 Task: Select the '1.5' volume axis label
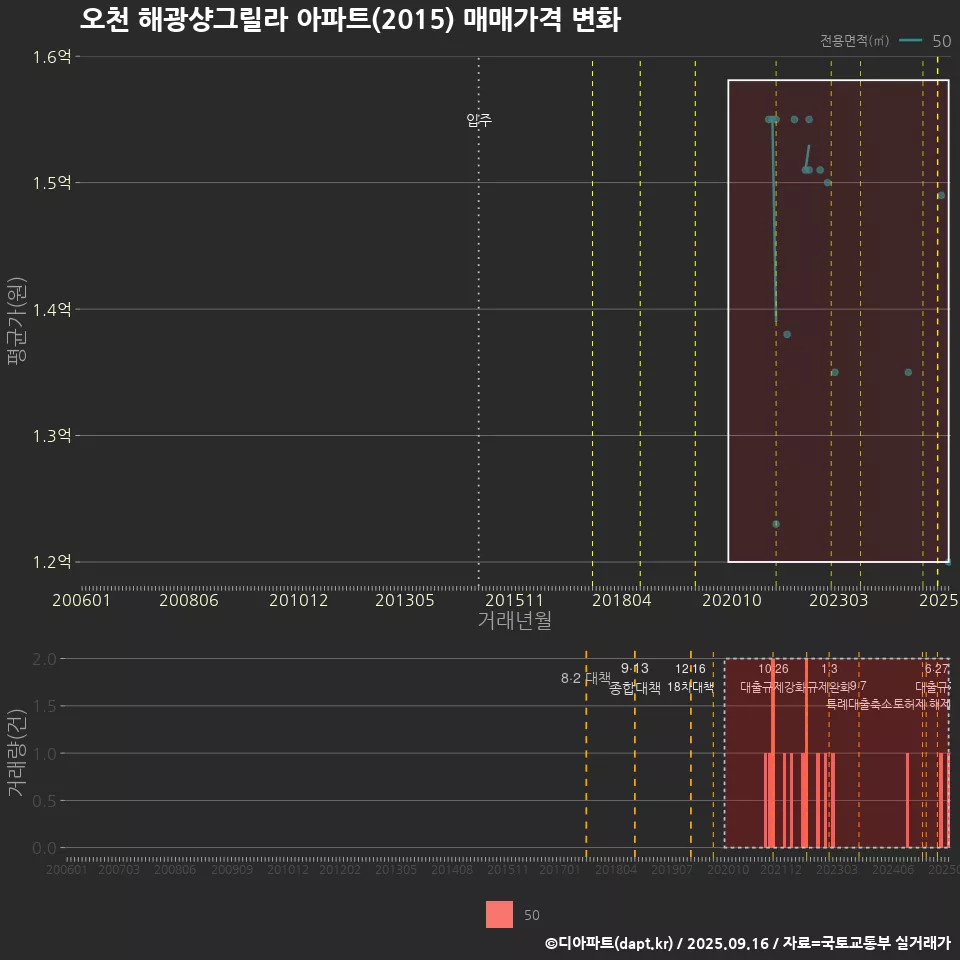(44, 706)
